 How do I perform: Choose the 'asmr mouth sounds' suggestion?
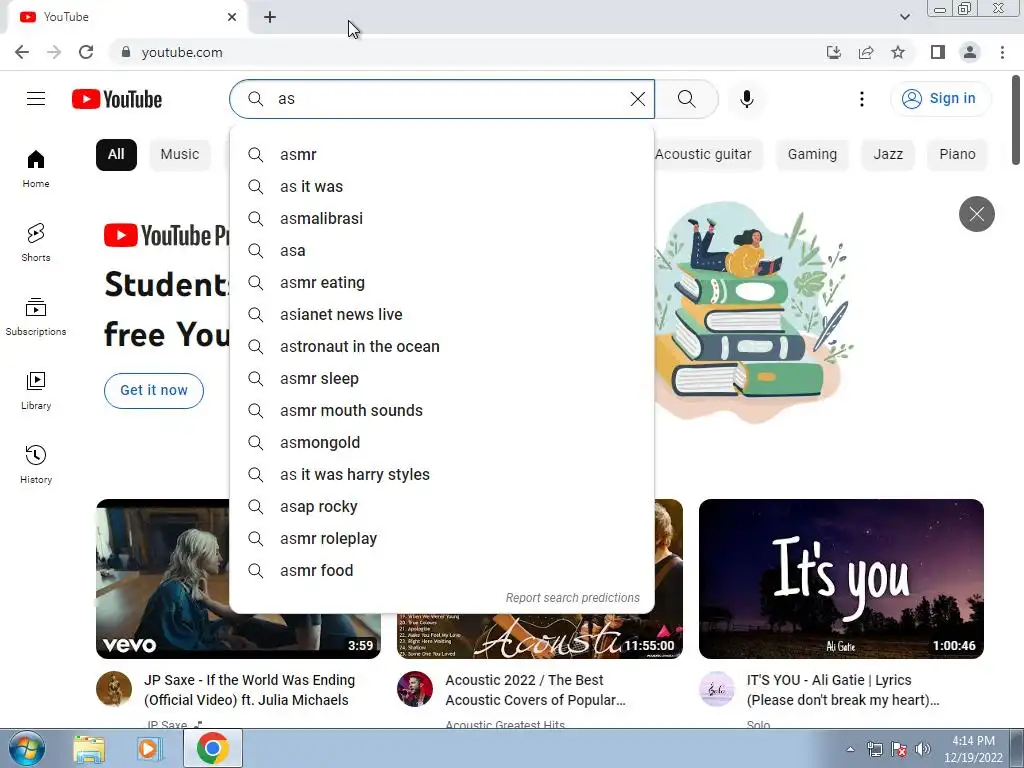(442, 411)
